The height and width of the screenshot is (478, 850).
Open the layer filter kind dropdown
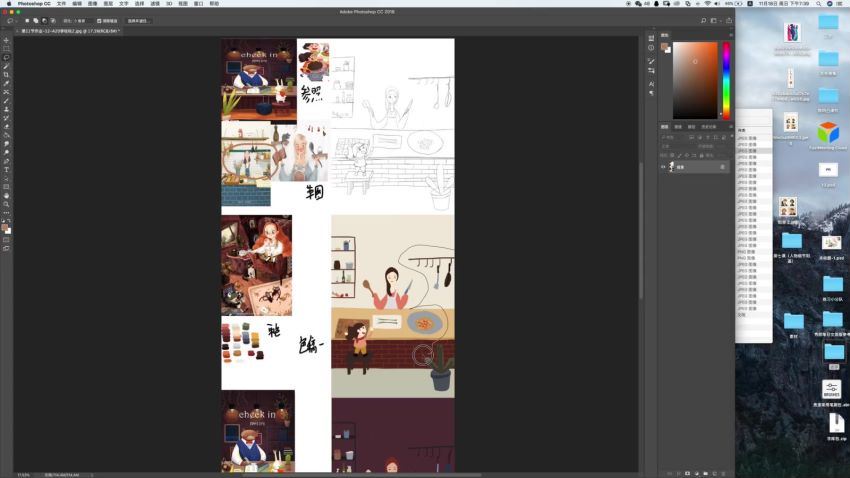pos(674,137)
